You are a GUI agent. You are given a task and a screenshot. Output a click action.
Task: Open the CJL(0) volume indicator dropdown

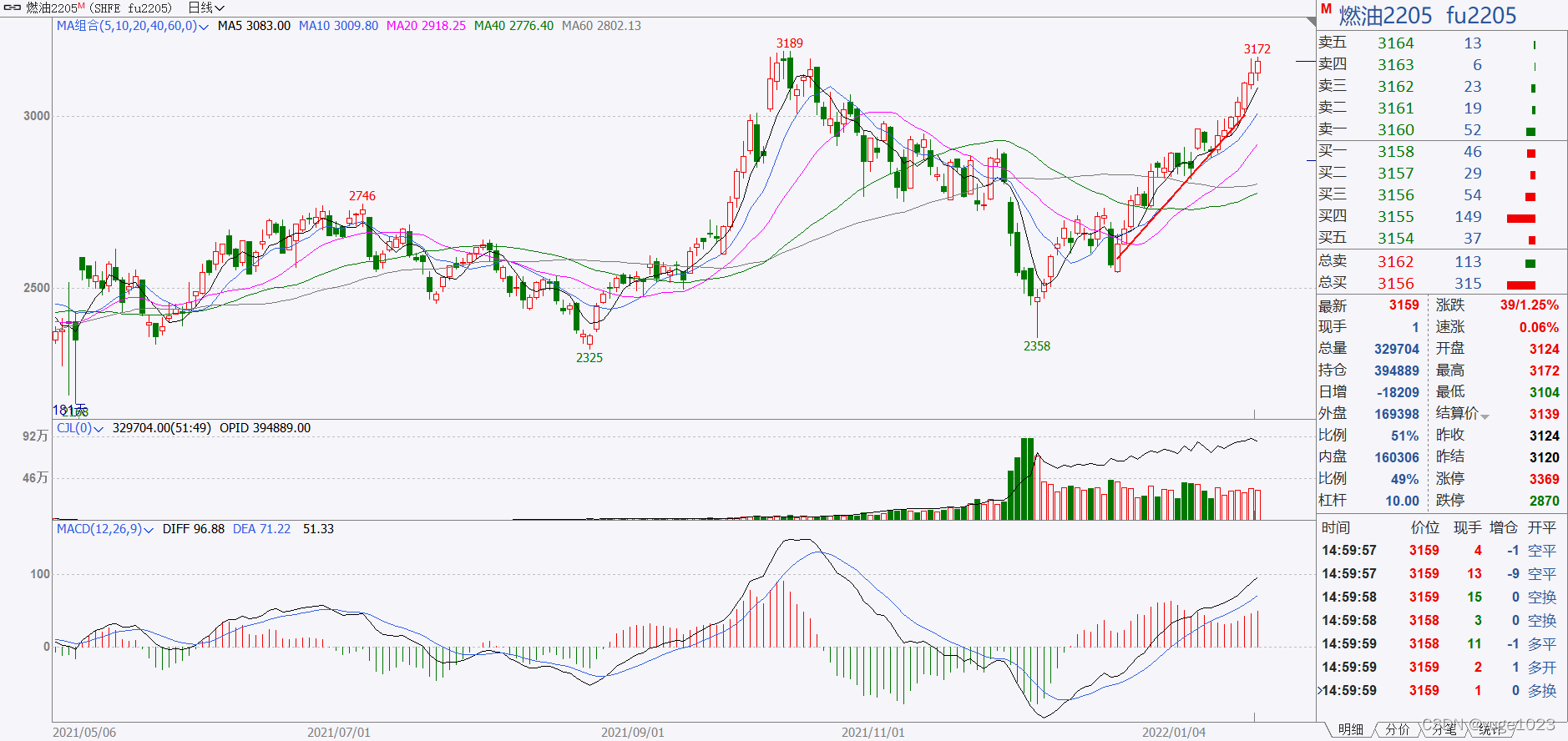(80, 428)
